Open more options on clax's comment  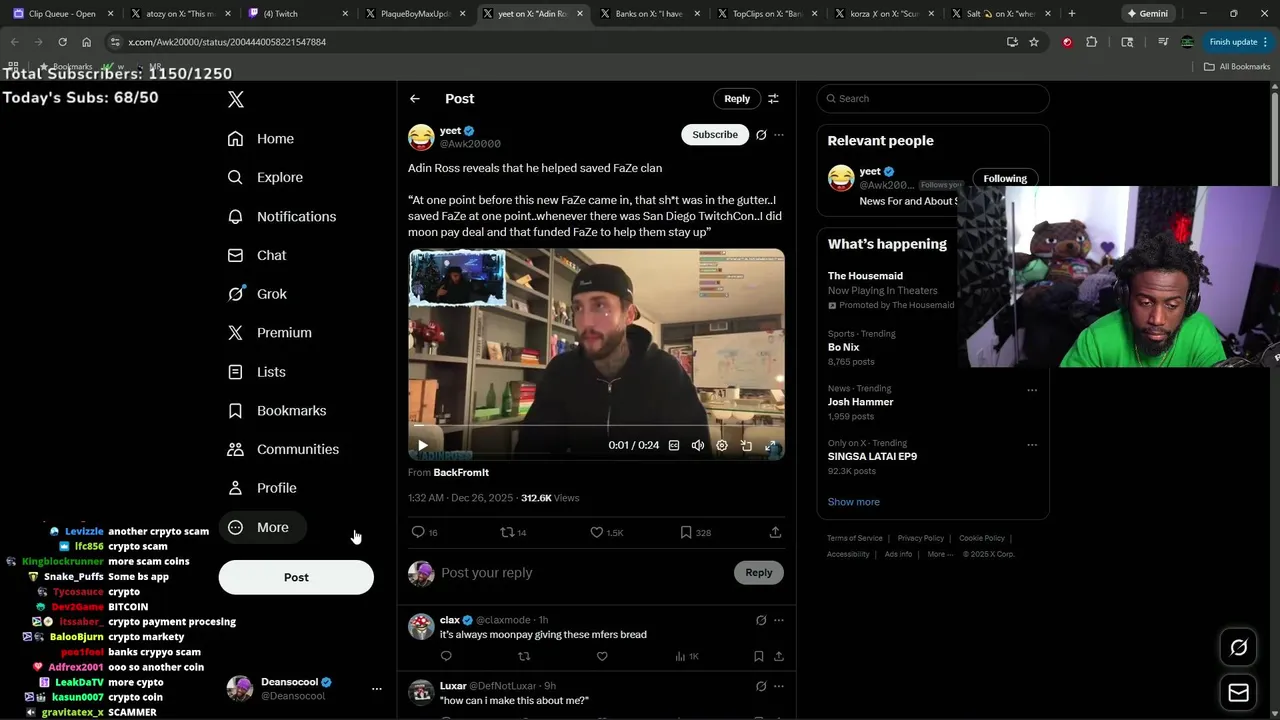click(779, 620)
